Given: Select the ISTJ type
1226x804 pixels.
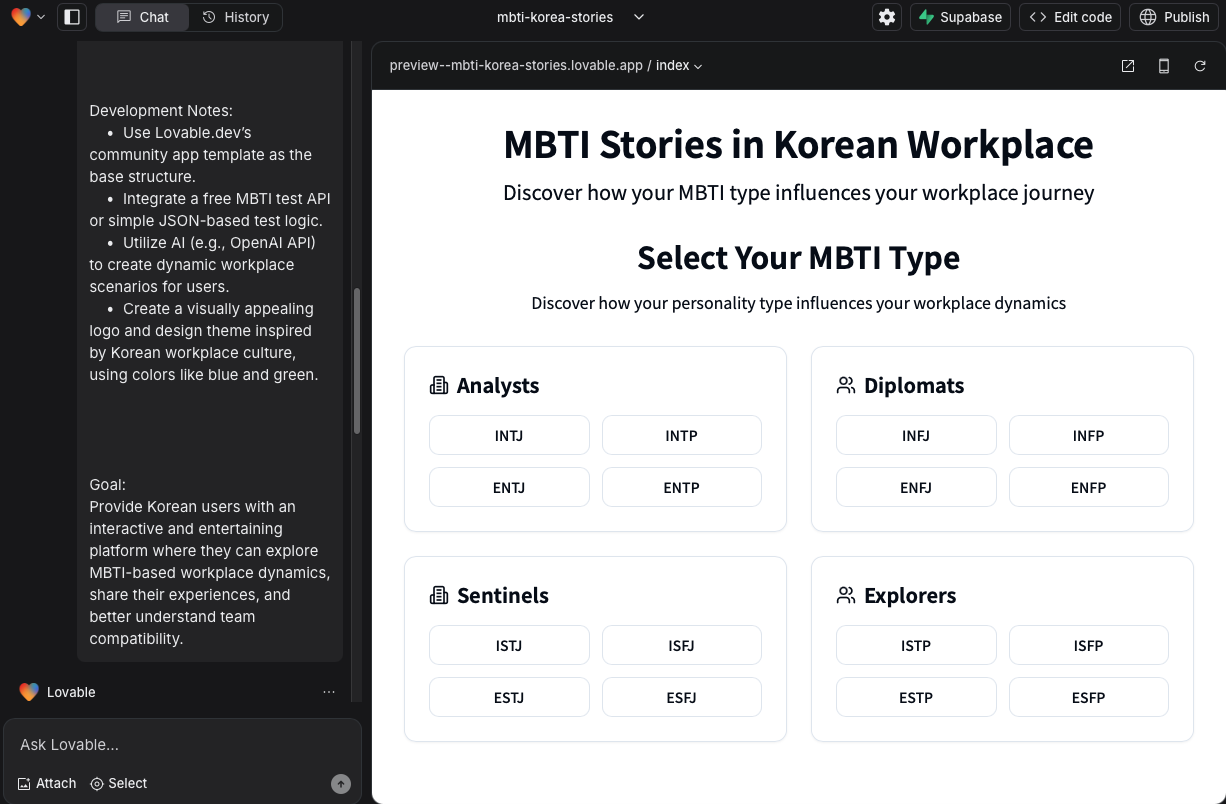Looking at the screenshot, I should 509,646.
